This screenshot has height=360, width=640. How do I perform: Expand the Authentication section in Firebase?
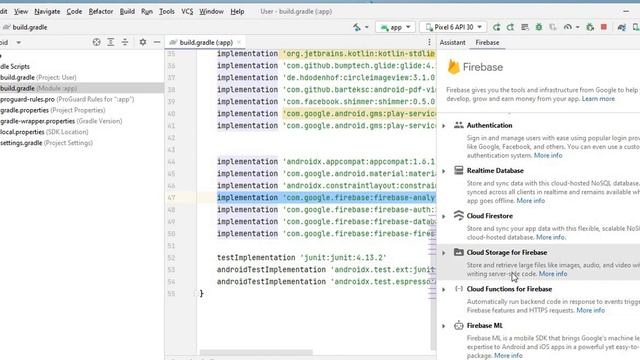click(x=444, y=126)
